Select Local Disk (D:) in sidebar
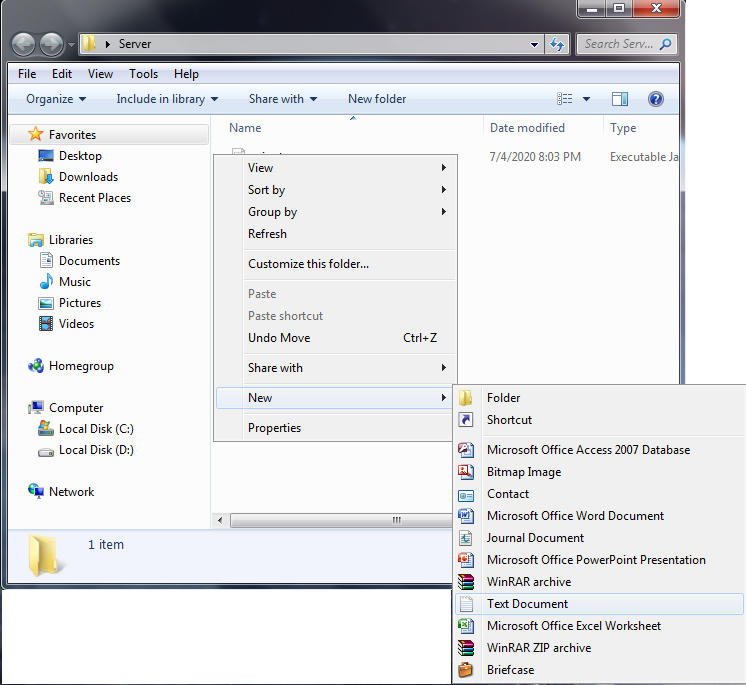Viewport: 746px width, 685px height. [96, 449]
